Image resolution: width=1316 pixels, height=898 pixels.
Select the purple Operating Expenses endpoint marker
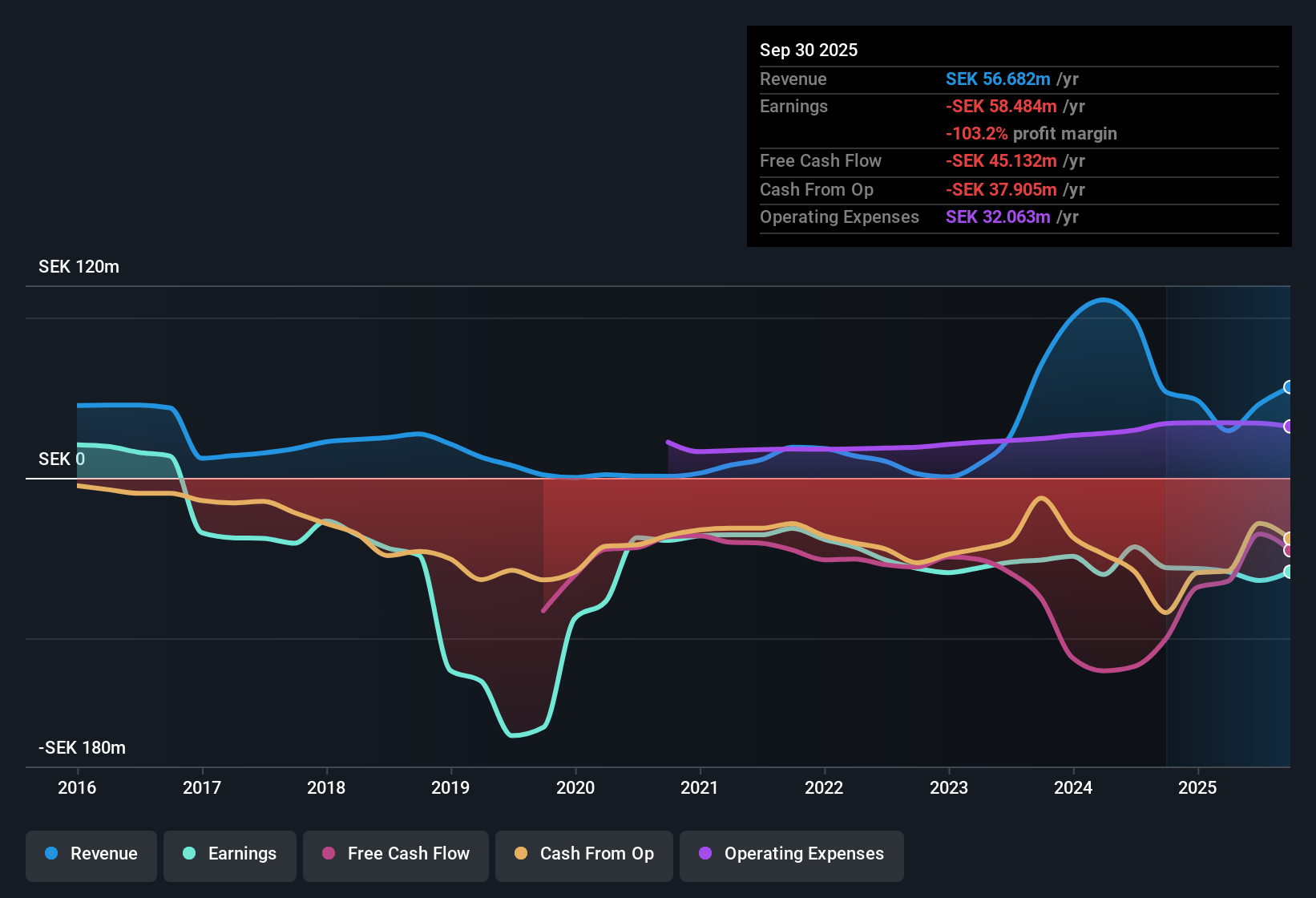[1289, 427]
